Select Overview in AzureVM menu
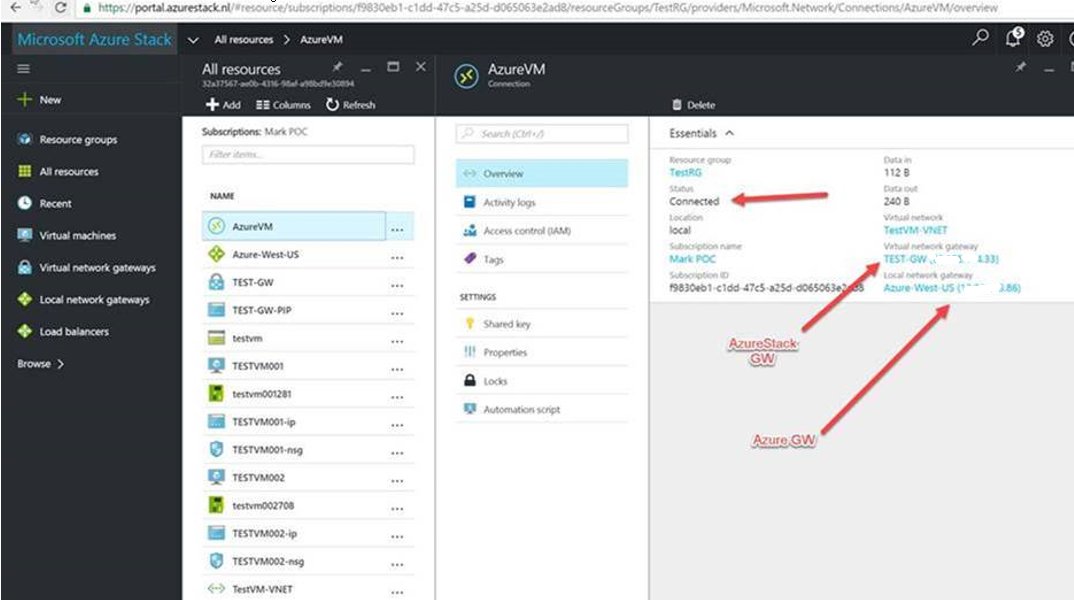1074x600 pixels. pyautogui.click(x=542, y=173)
